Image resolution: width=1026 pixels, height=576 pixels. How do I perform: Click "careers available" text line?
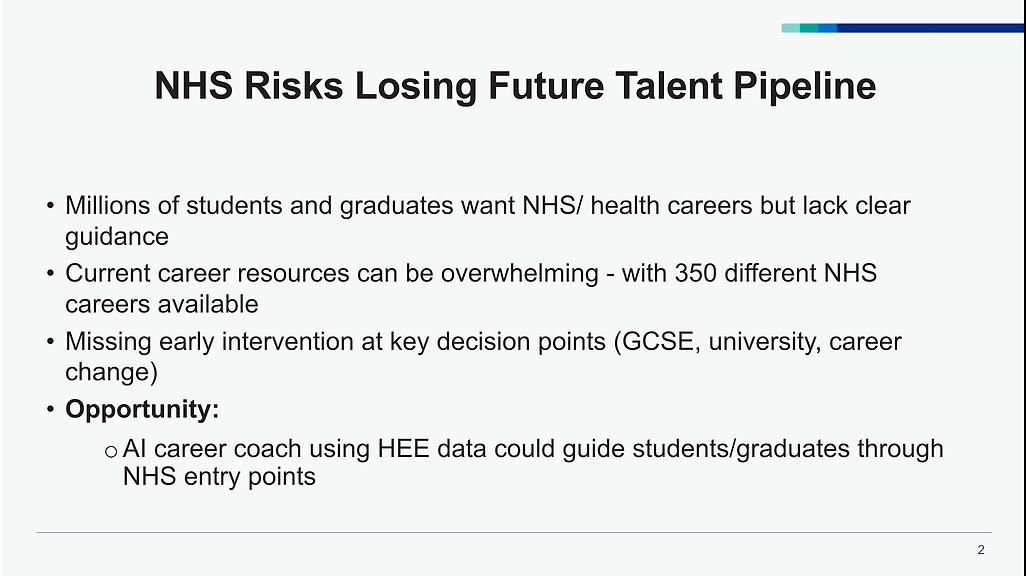click(162, 304)
